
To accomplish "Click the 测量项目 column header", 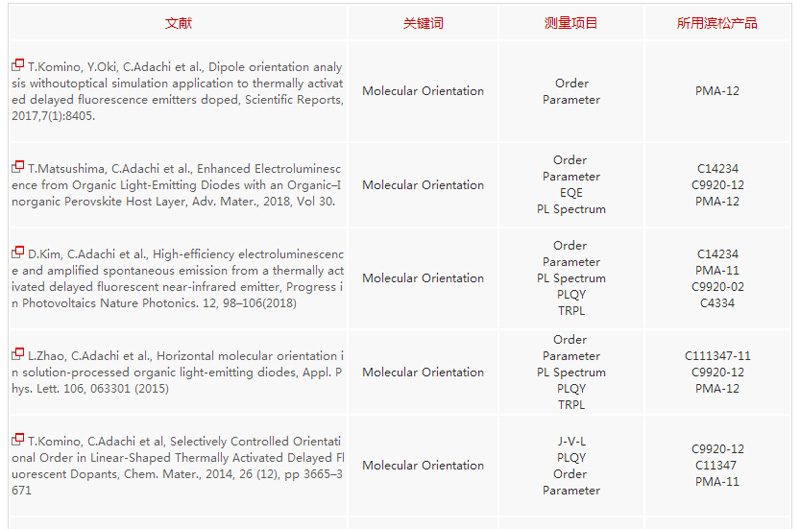I will (x=571, y=23).
